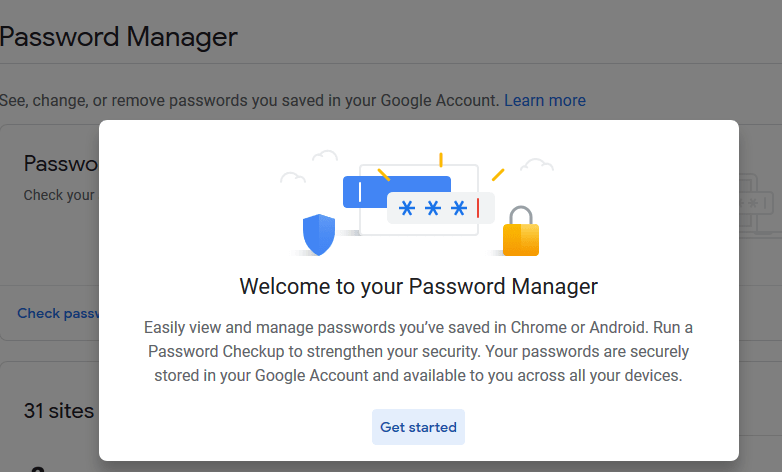
Task: Click the Password Checkup card title behind the dialog
Action: click(60, 163)
